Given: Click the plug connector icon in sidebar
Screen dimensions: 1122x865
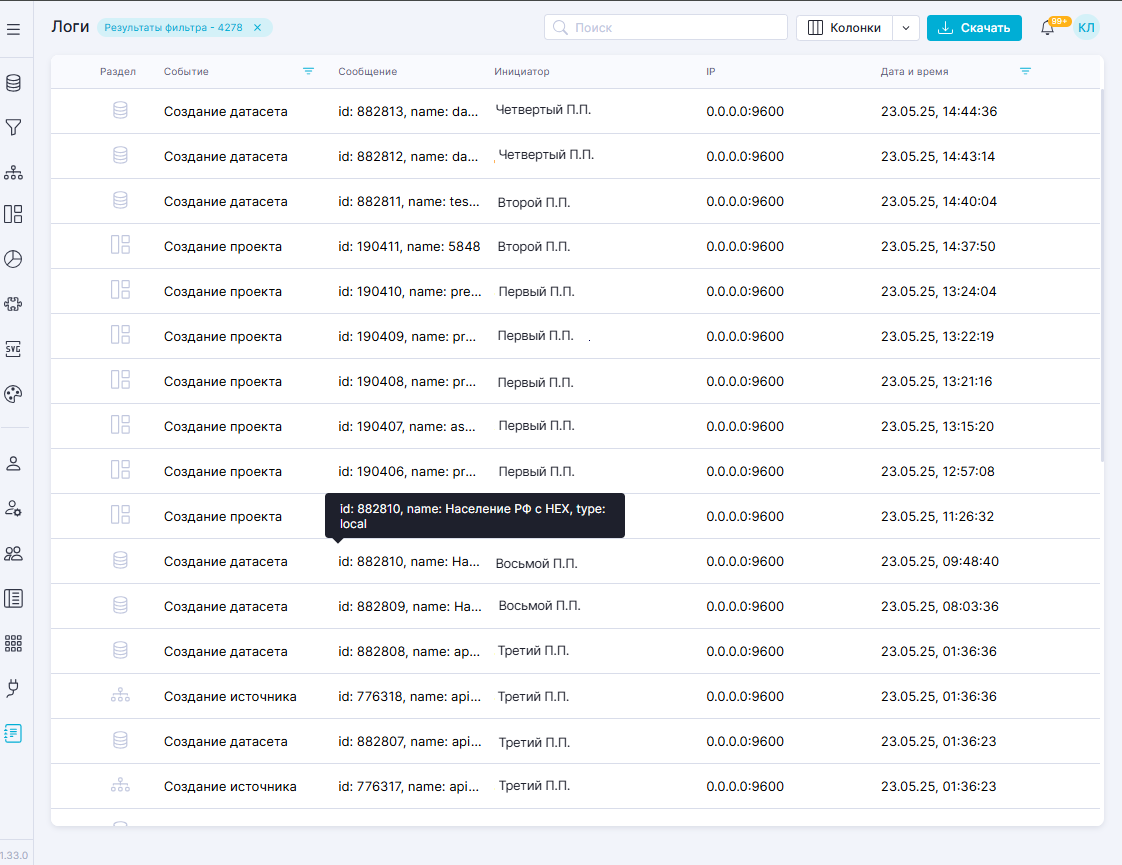Looking at the screenshot, I should click(x=13, y=688).
